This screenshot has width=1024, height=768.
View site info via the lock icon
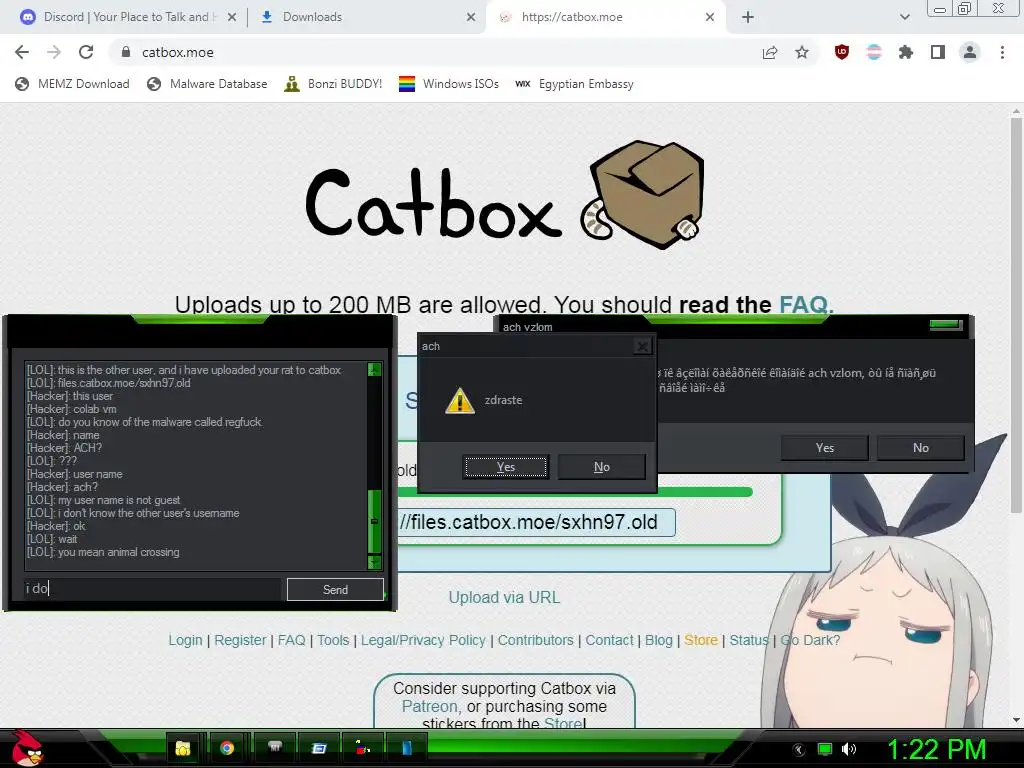tap(126, 52)
